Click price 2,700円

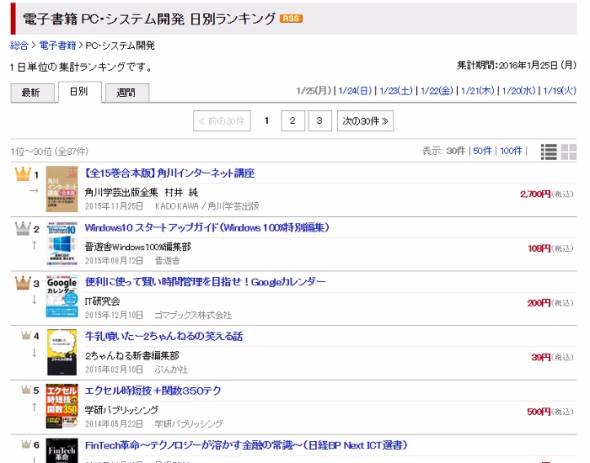click(x=535, y=194)
